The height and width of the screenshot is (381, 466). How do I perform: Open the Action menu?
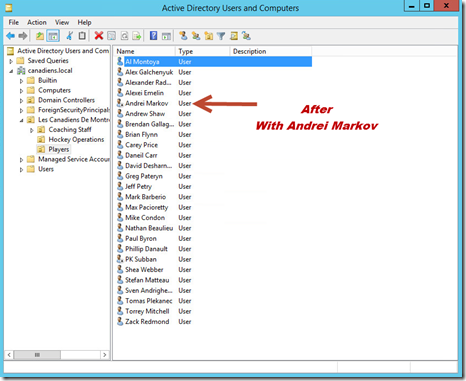[37, 22]
